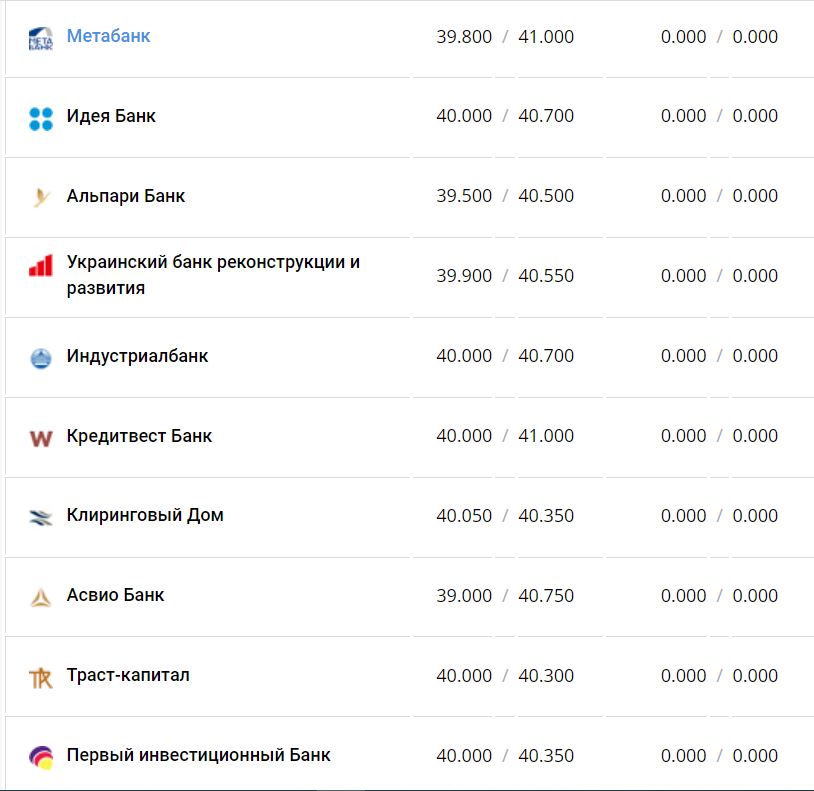Click Первый инвестиционный Банк rate 40.000 / 40.350

click(x=505, y=756)
